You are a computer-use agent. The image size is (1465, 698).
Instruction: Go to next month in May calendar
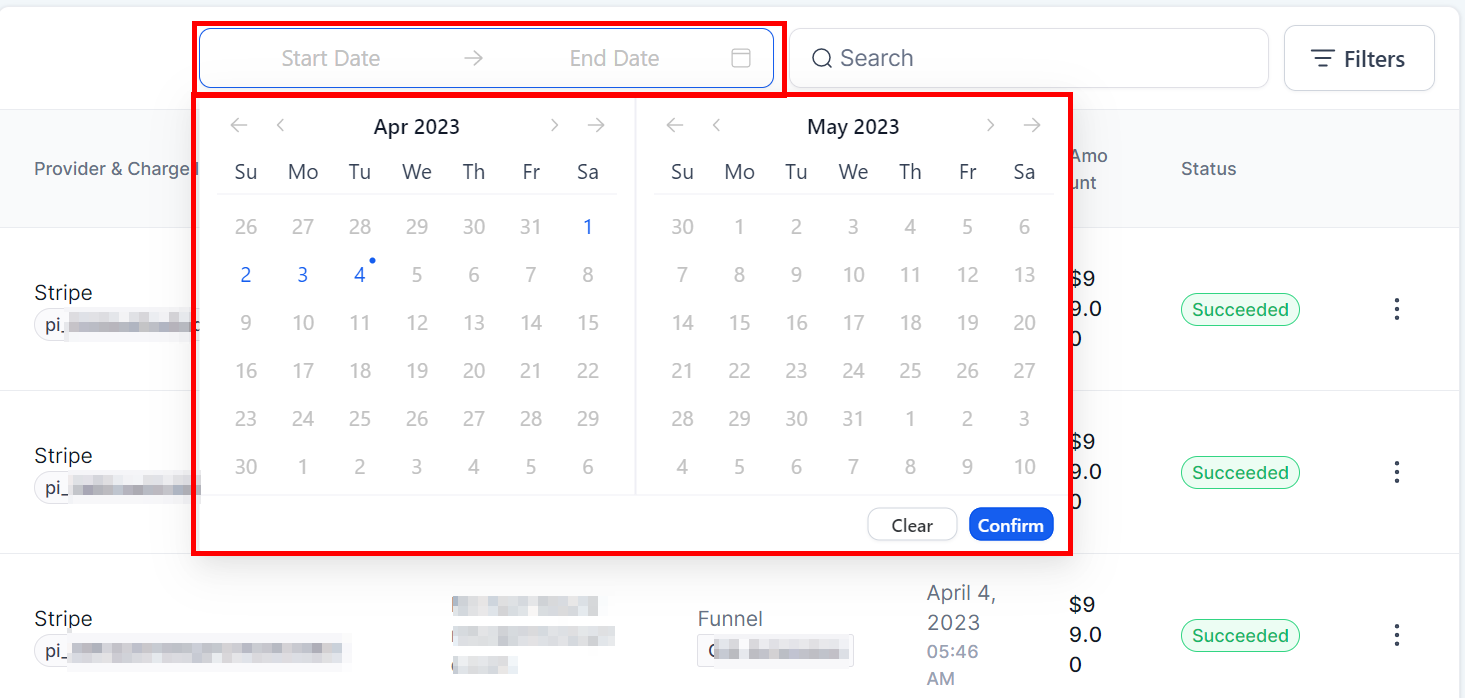click(990, 125)
